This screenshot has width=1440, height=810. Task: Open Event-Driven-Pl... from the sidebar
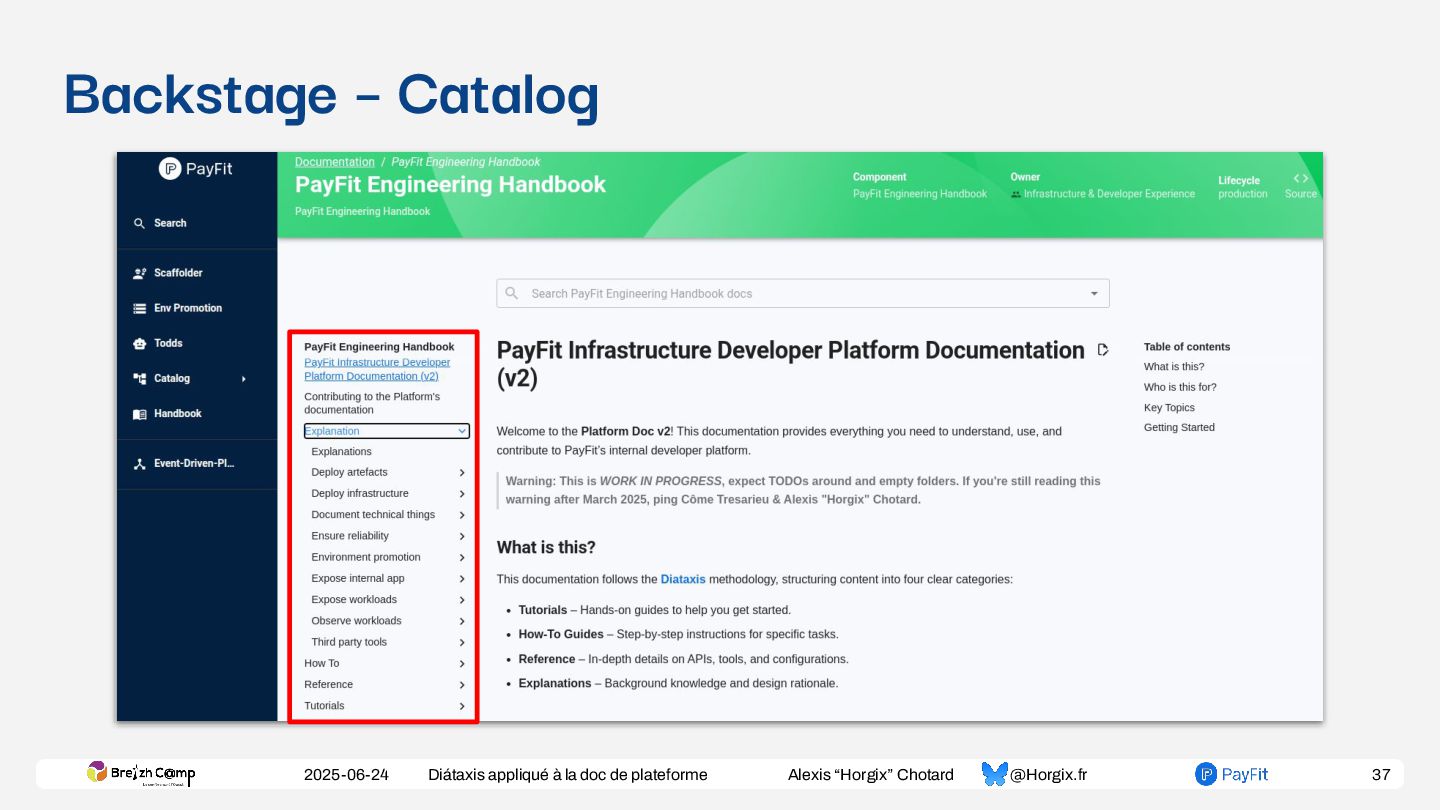194,464
